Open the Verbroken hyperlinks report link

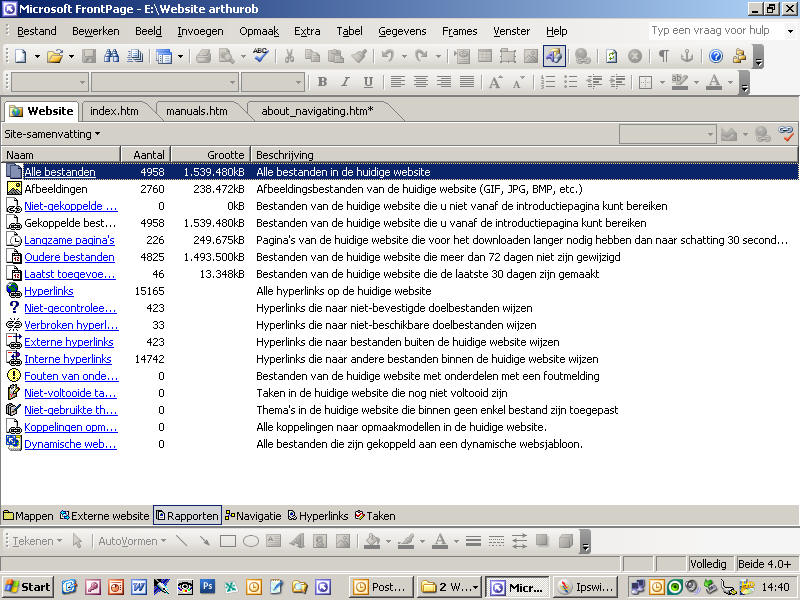(x=69, y=325)
